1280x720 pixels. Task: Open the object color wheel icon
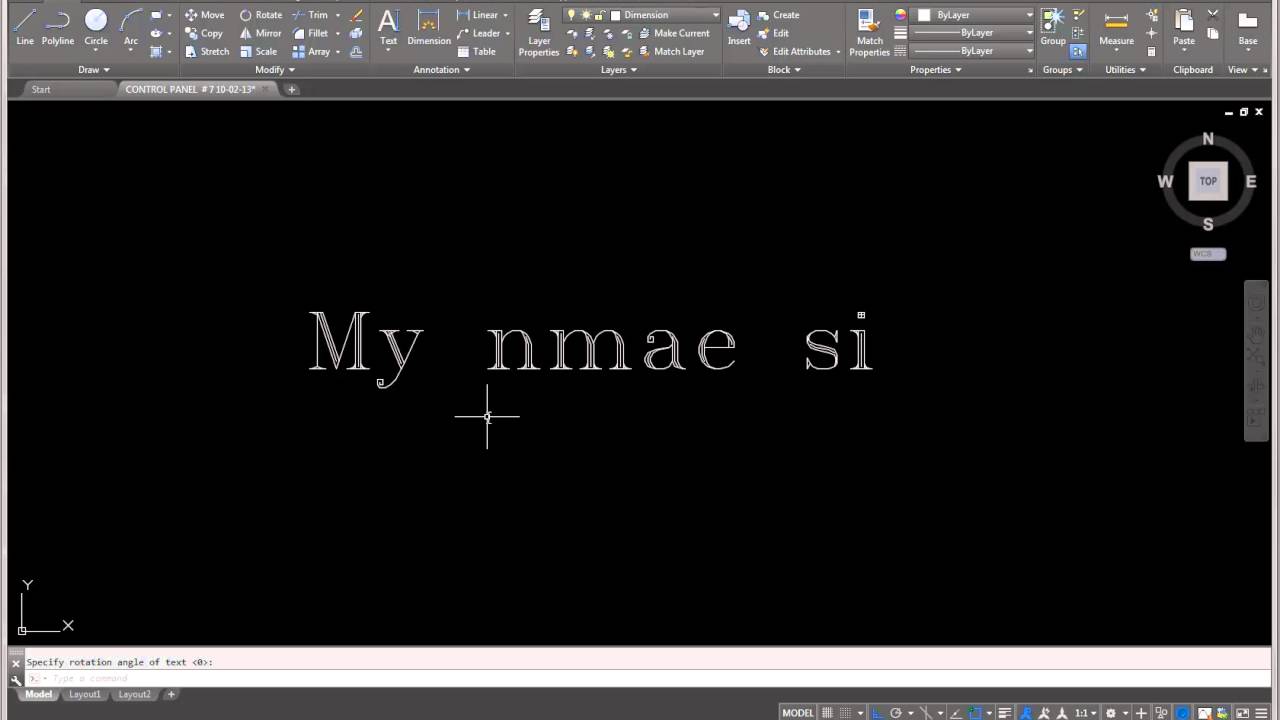pyautogui.click(x=900, y=15)
